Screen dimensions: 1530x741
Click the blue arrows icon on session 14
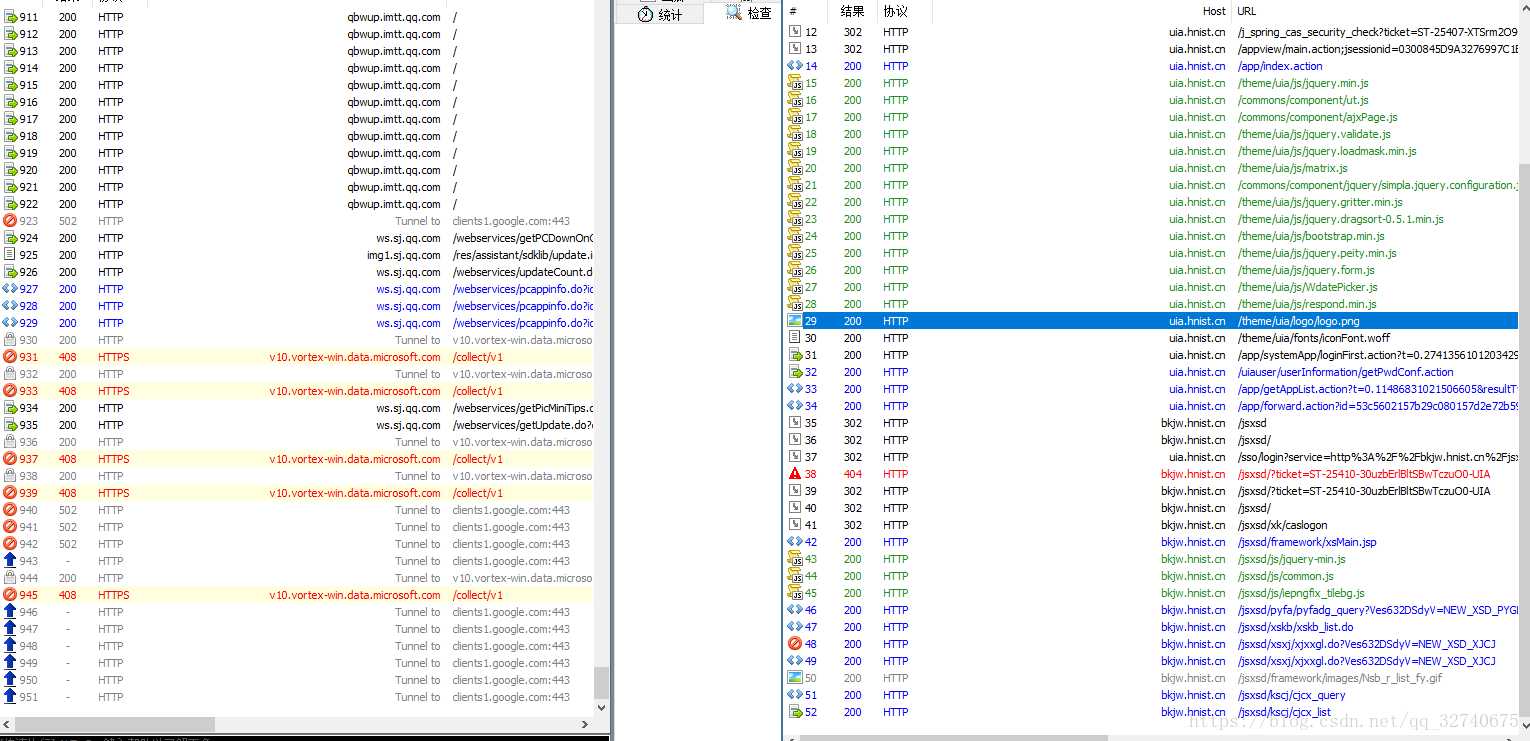[x=795, y=66]
